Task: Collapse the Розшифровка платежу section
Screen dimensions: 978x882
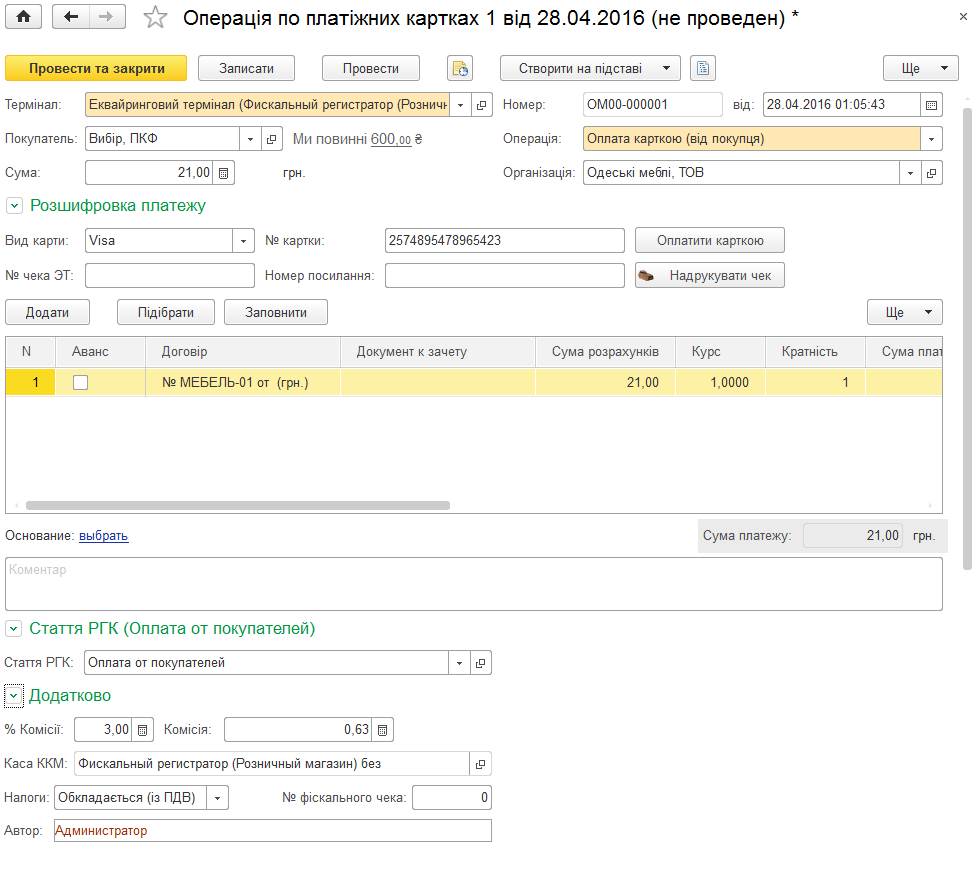Action: (14, 205)
